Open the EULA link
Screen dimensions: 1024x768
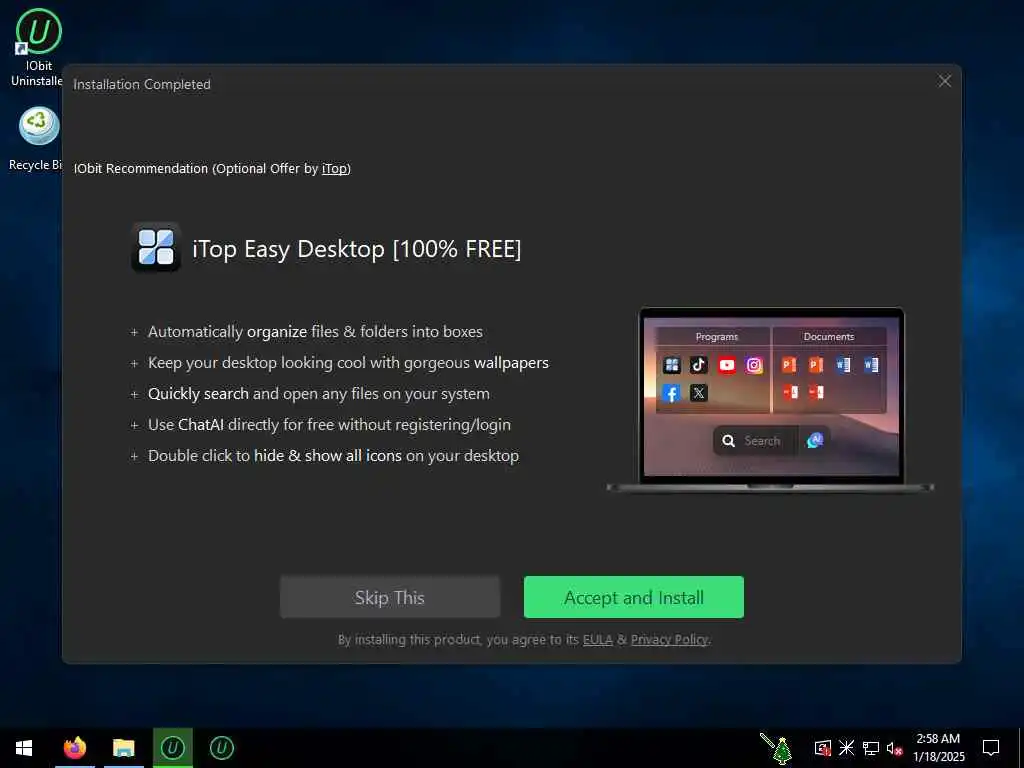[x=598, y=639]
